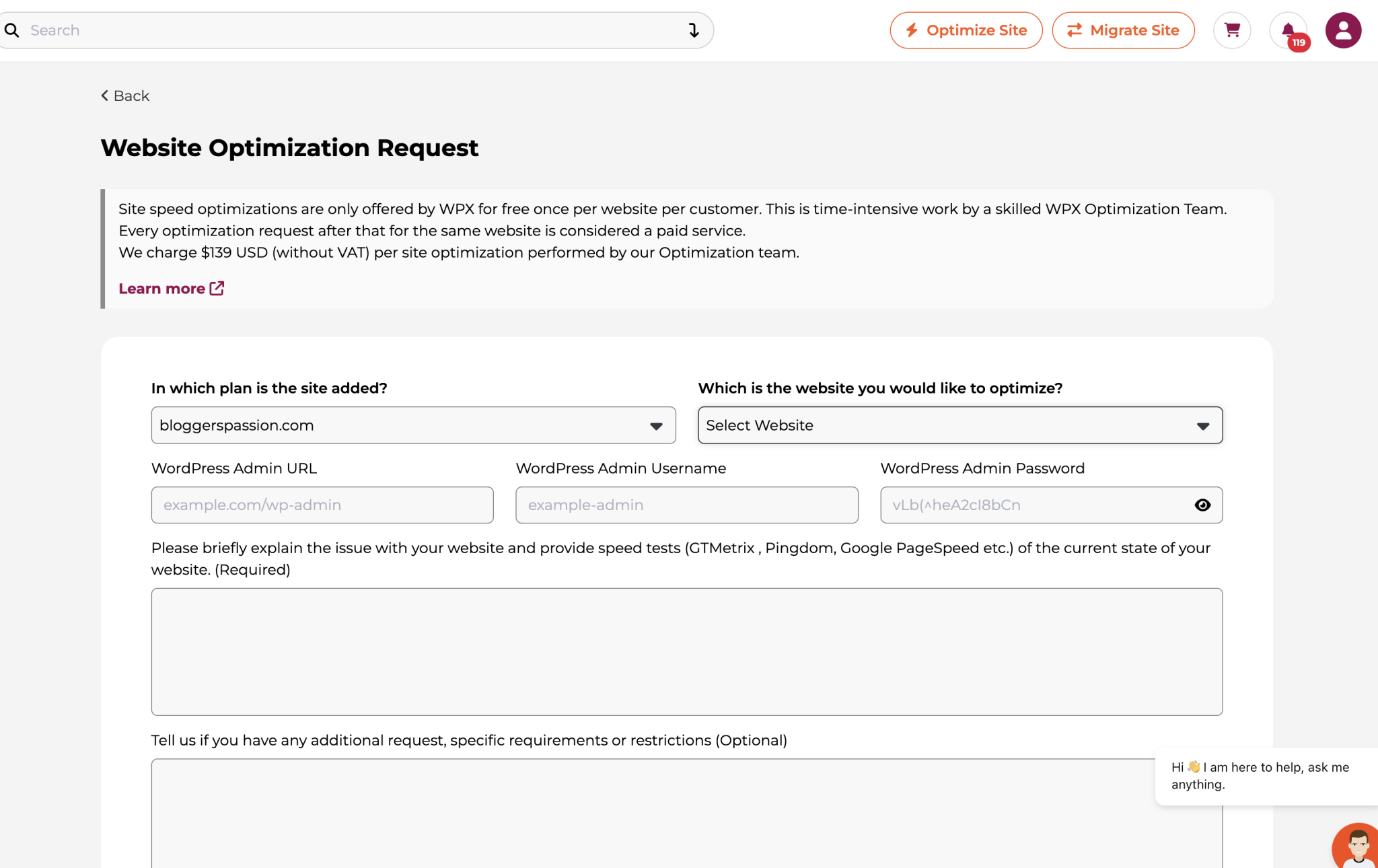Click the external link icon beside Learn more

tap(216, 288)
